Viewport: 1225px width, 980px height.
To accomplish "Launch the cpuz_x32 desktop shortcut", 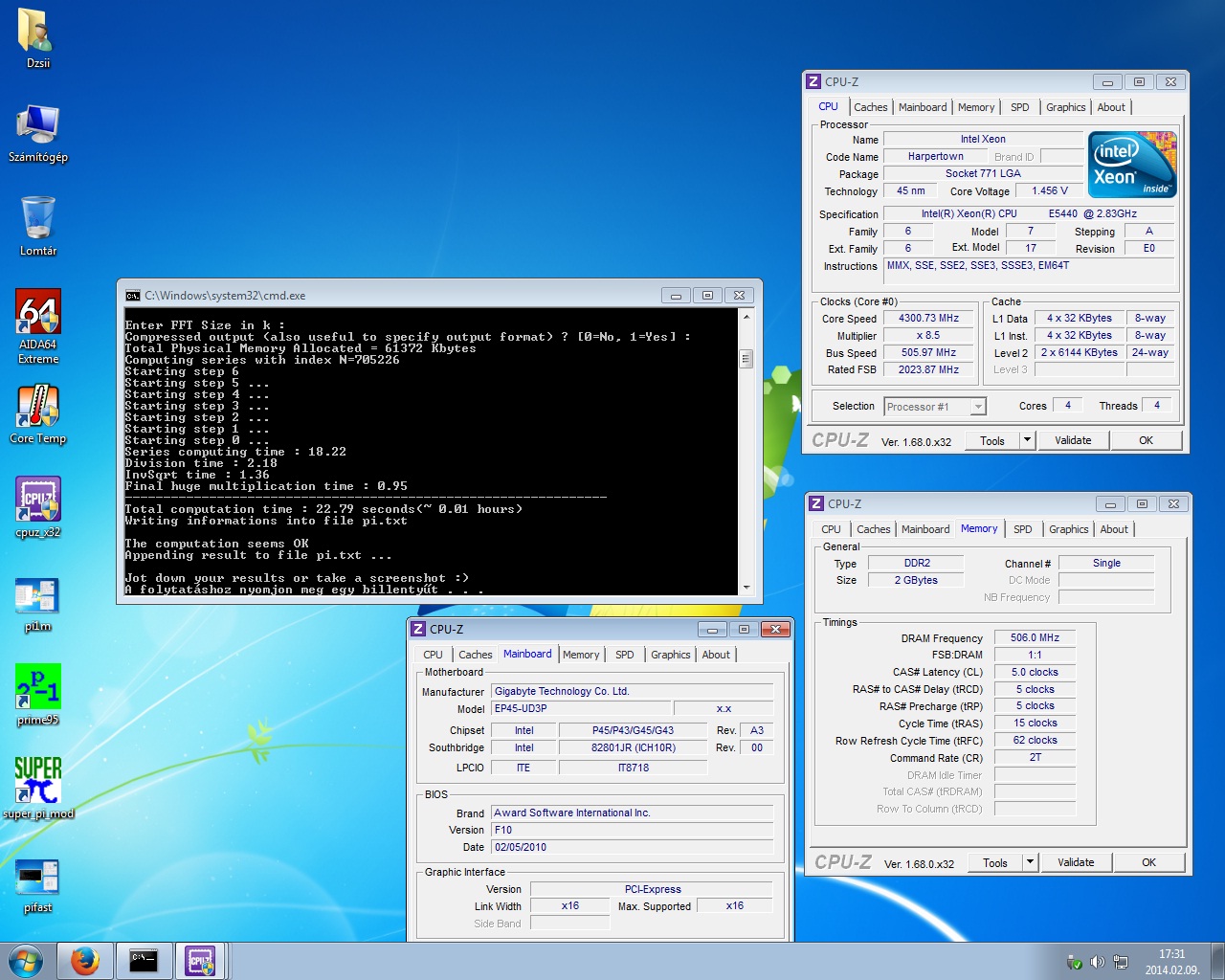I will point(37,507).
